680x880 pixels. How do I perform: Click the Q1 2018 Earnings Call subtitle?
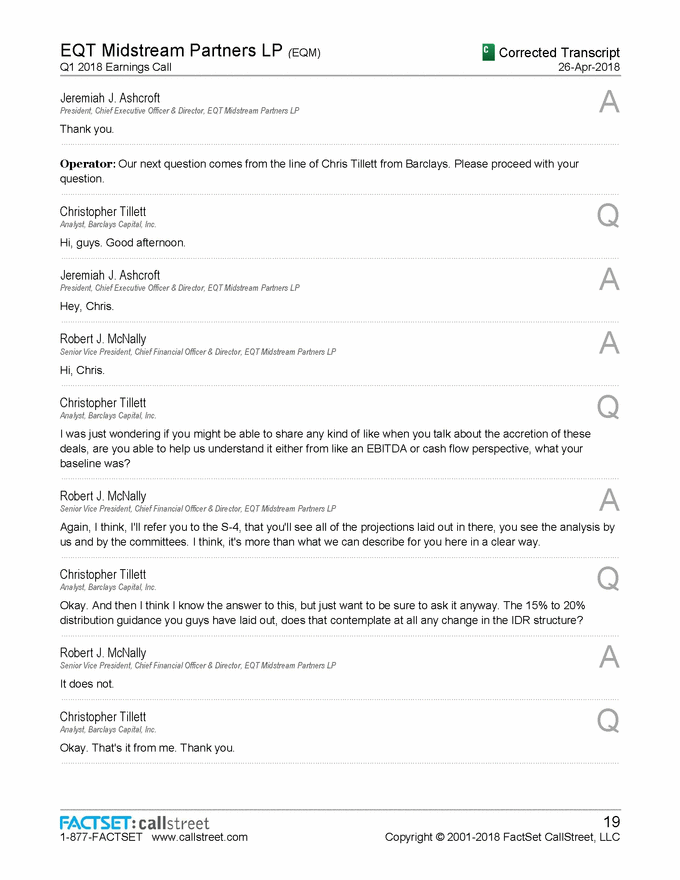pyautogui.click(x=115, y=67)
